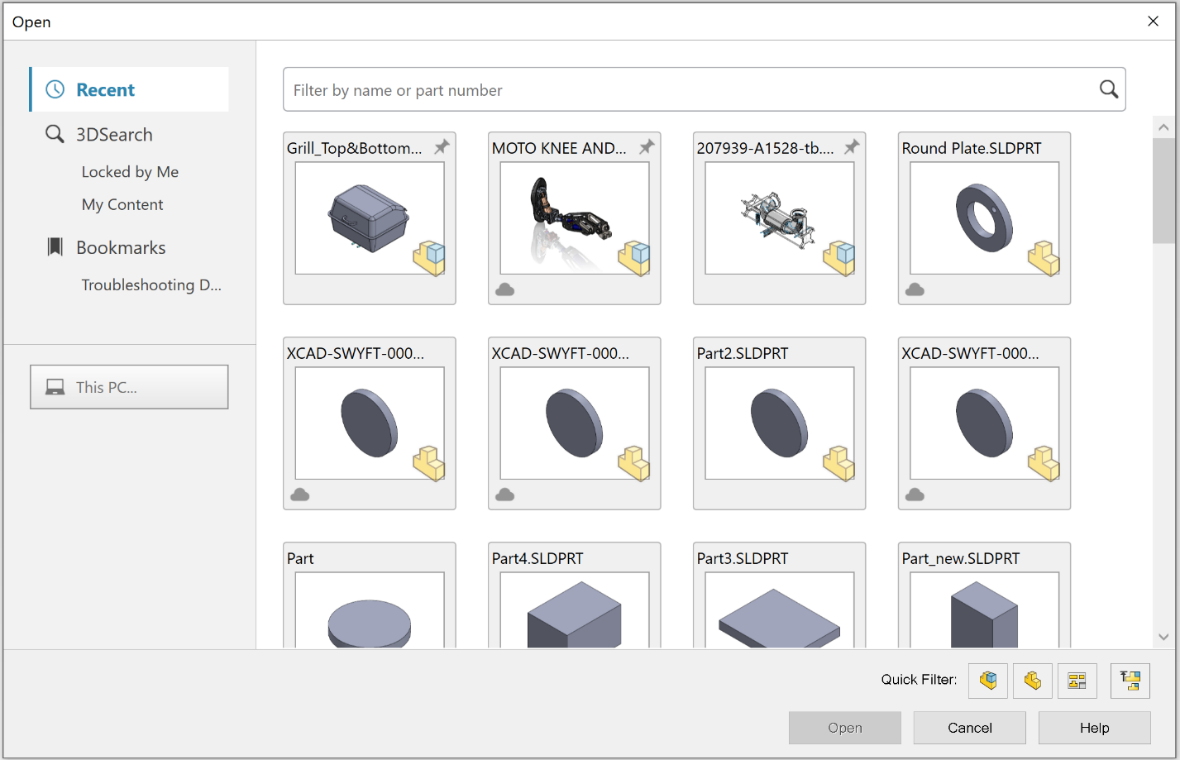
Task: Select the Part_new.SLDPRT thumbnail
Action: click(984, 610)
